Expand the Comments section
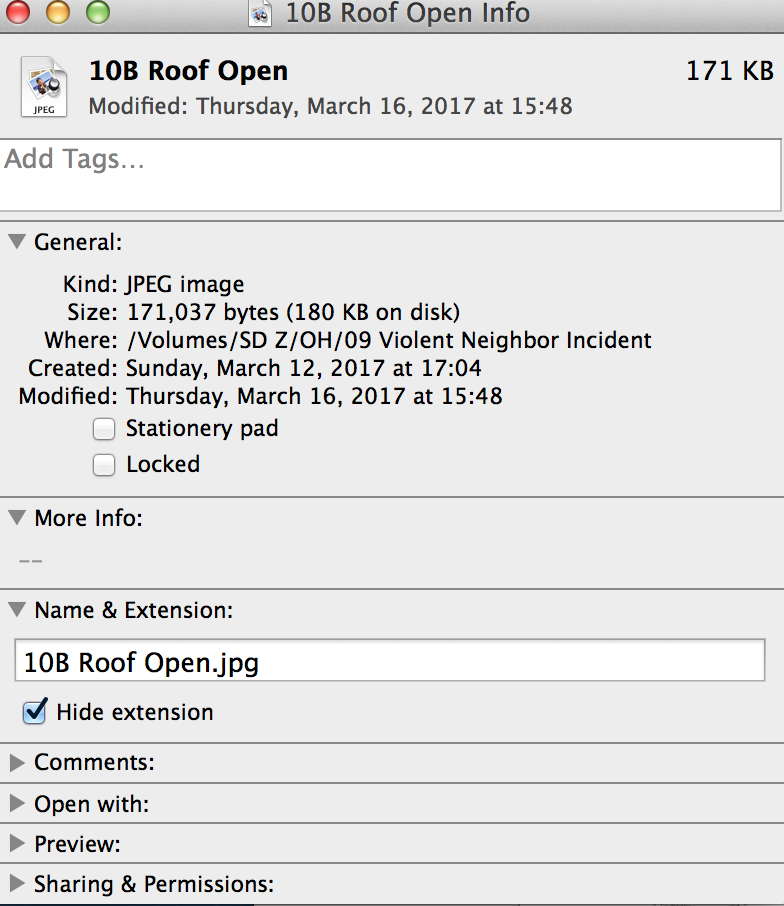This screenshot has width=784, height=906. pyautogui.click(x=17, y=763)
